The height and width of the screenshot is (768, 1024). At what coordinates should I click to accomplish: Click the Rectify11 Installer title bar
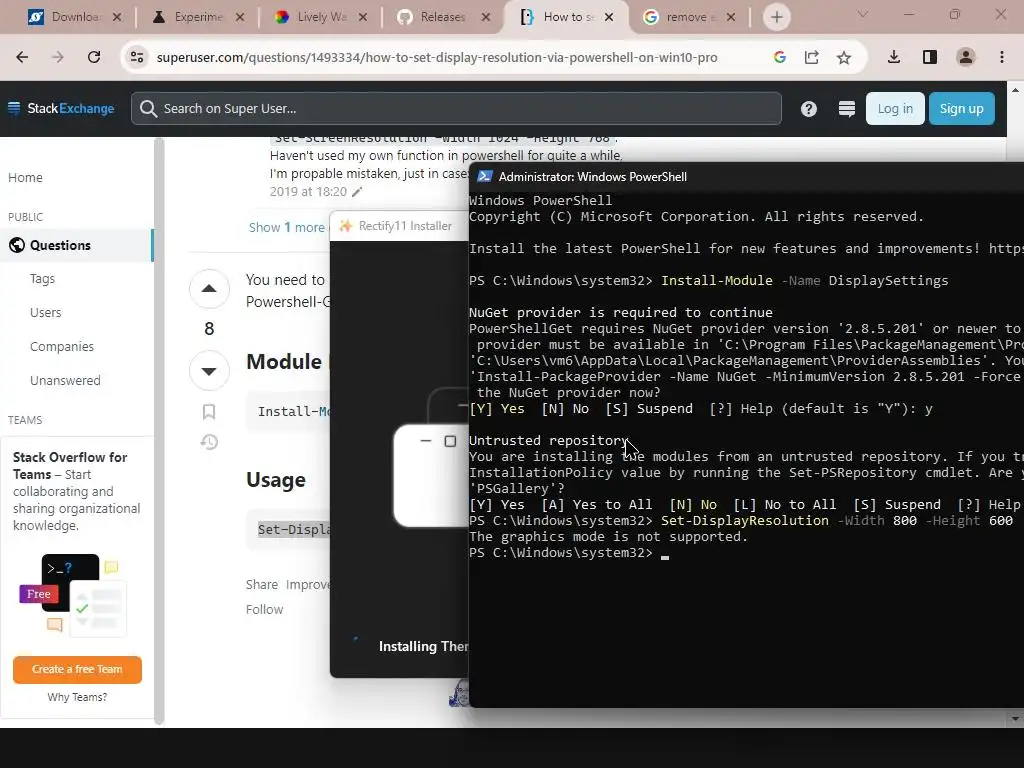coord(400,226)
